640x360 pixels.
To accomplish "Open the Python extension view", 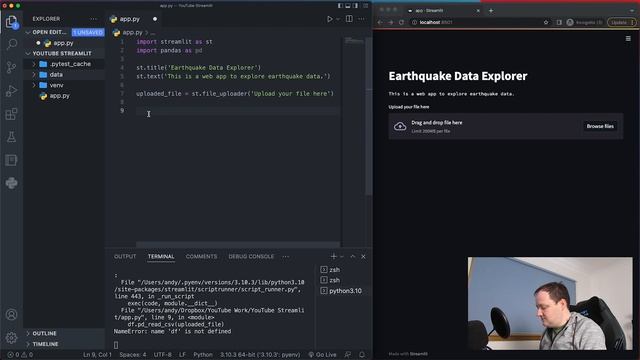I will point(11,183).
